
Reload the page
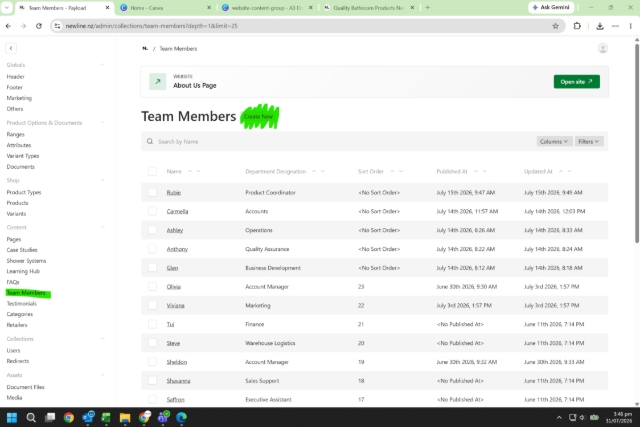[39, 26]
